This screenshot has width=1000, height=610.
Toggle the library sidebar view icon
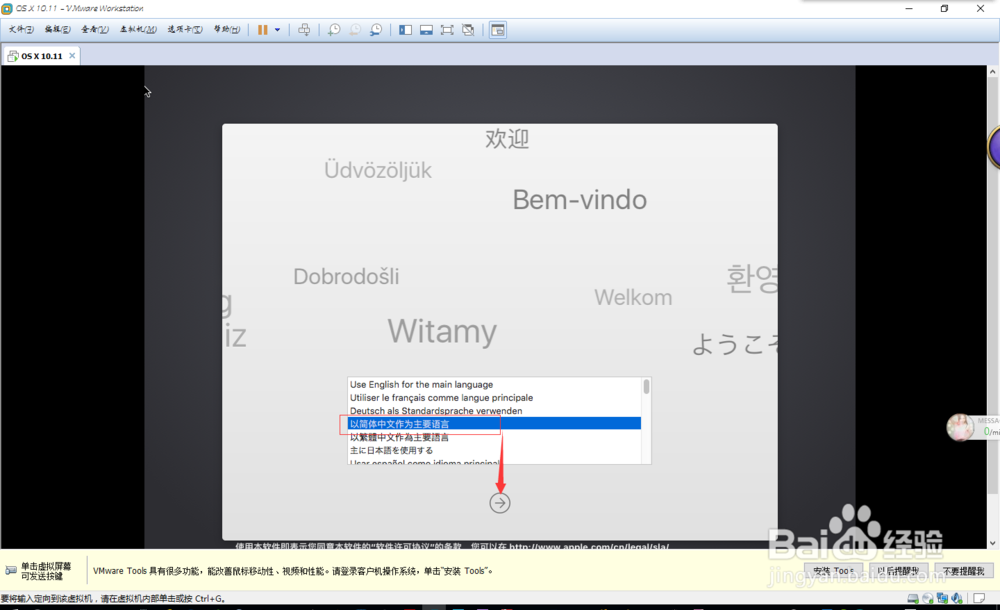pyautogui.click(x=405, y=30)
